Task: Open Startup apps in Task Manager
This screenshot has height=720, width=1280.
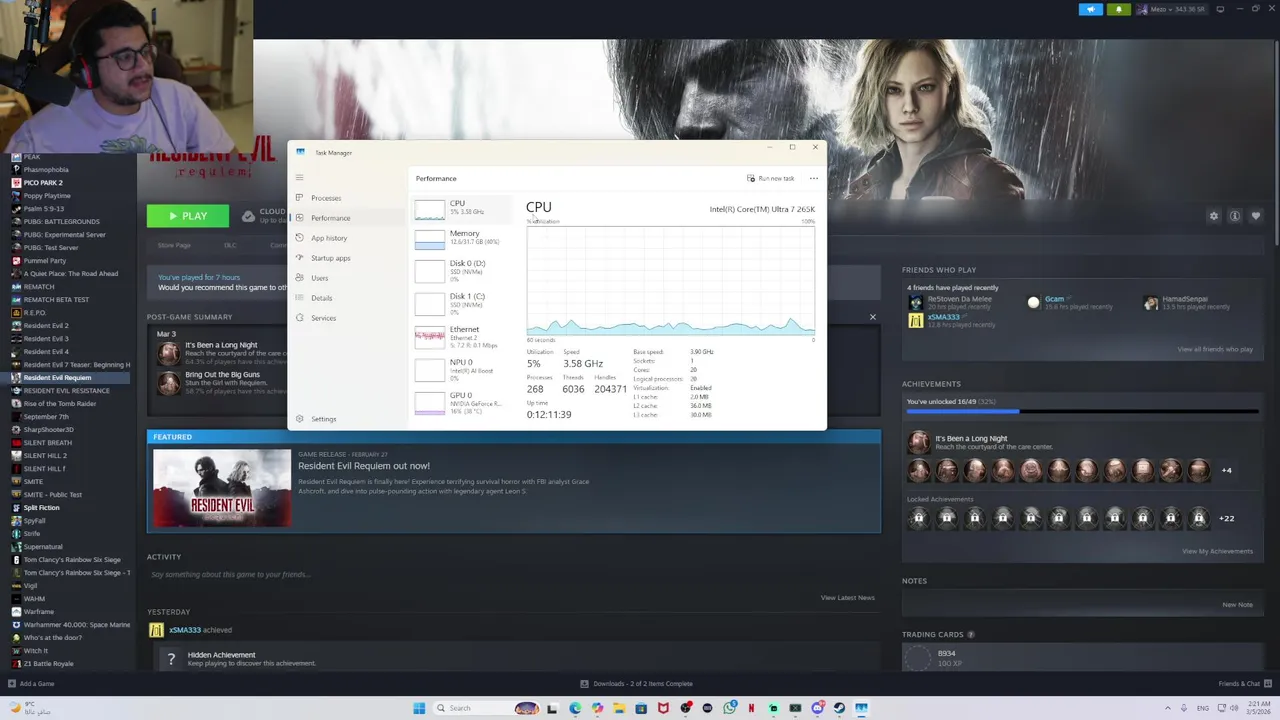Action: (346, 258)
